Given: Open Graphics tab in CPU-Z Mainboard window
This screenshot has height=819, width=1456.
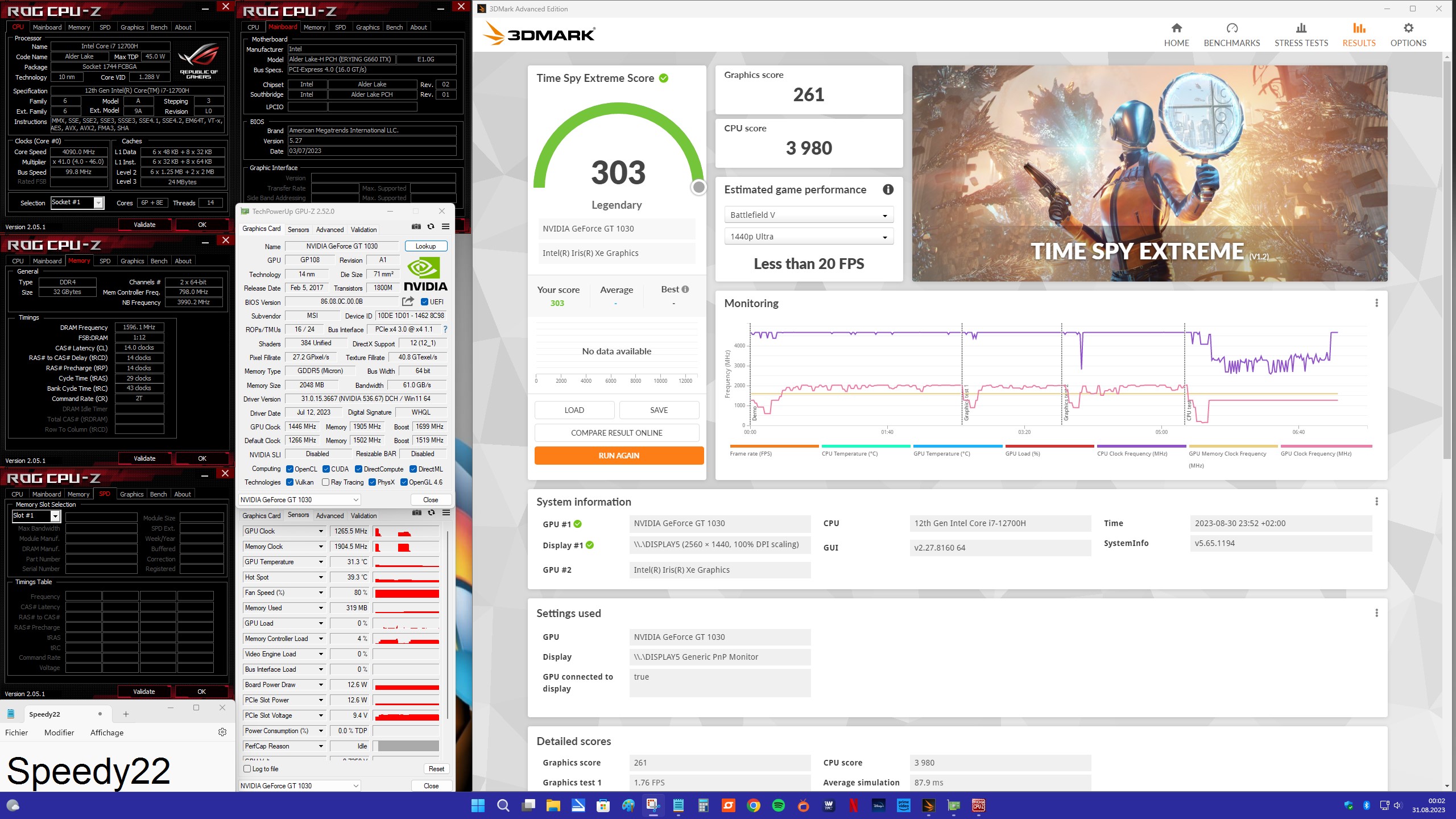Looking at the screenshot, I should [367, 27].
